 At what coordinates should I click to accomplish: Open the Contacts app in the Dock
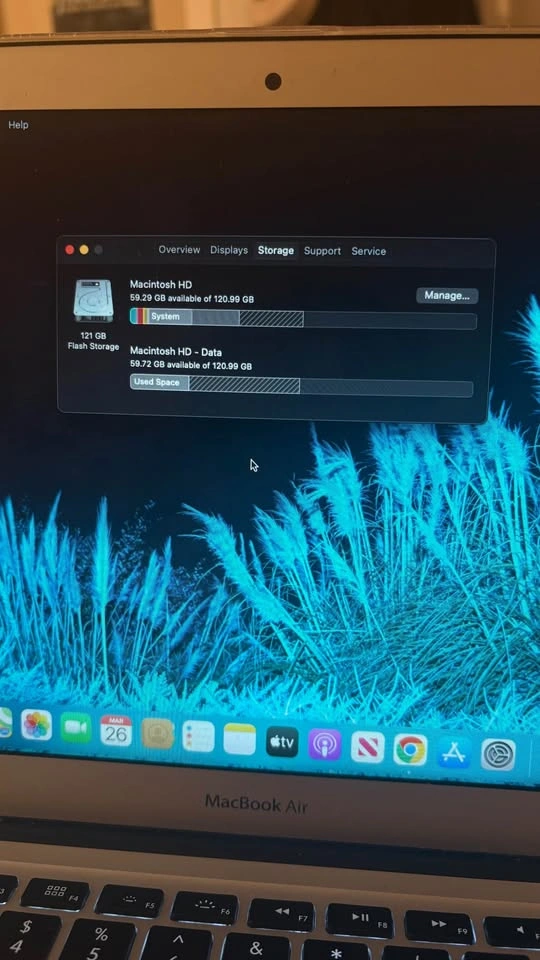point(157,733)
